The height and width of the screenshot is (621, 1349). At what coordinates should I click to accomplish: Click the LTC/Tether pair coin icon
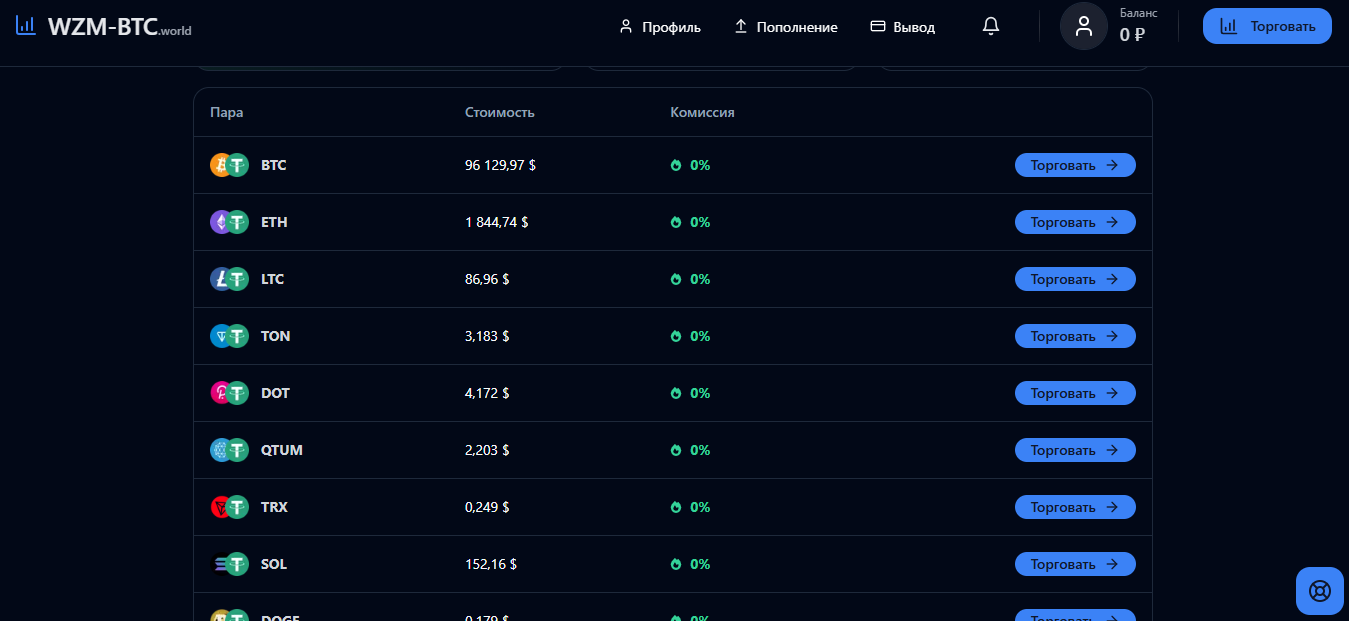point(229,279)
